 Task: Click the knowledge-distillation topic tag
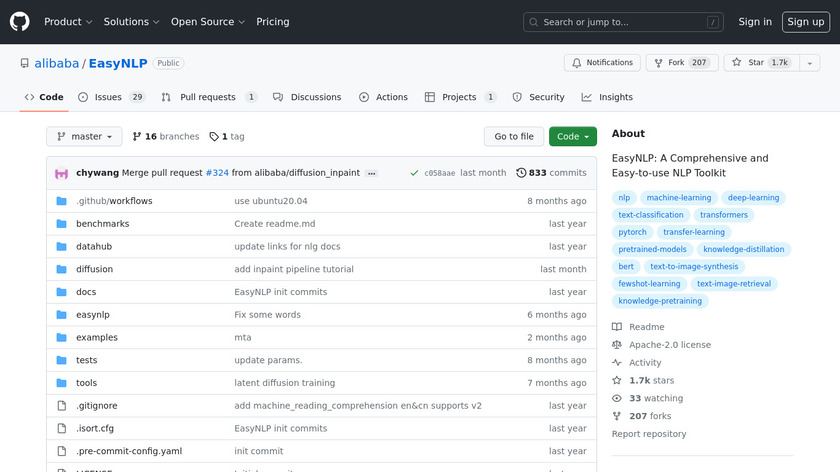(744, 249)
